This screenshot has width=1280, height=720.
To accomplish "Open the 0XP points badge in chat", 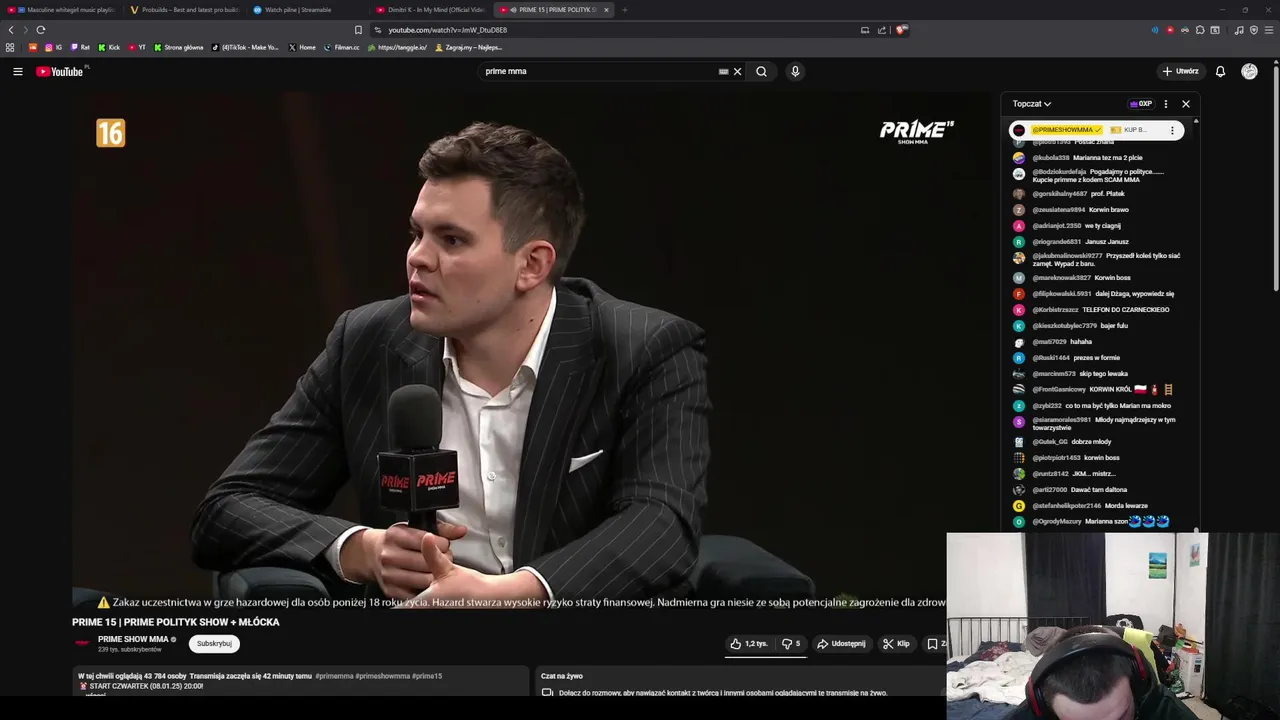I will coord(1141,104).
